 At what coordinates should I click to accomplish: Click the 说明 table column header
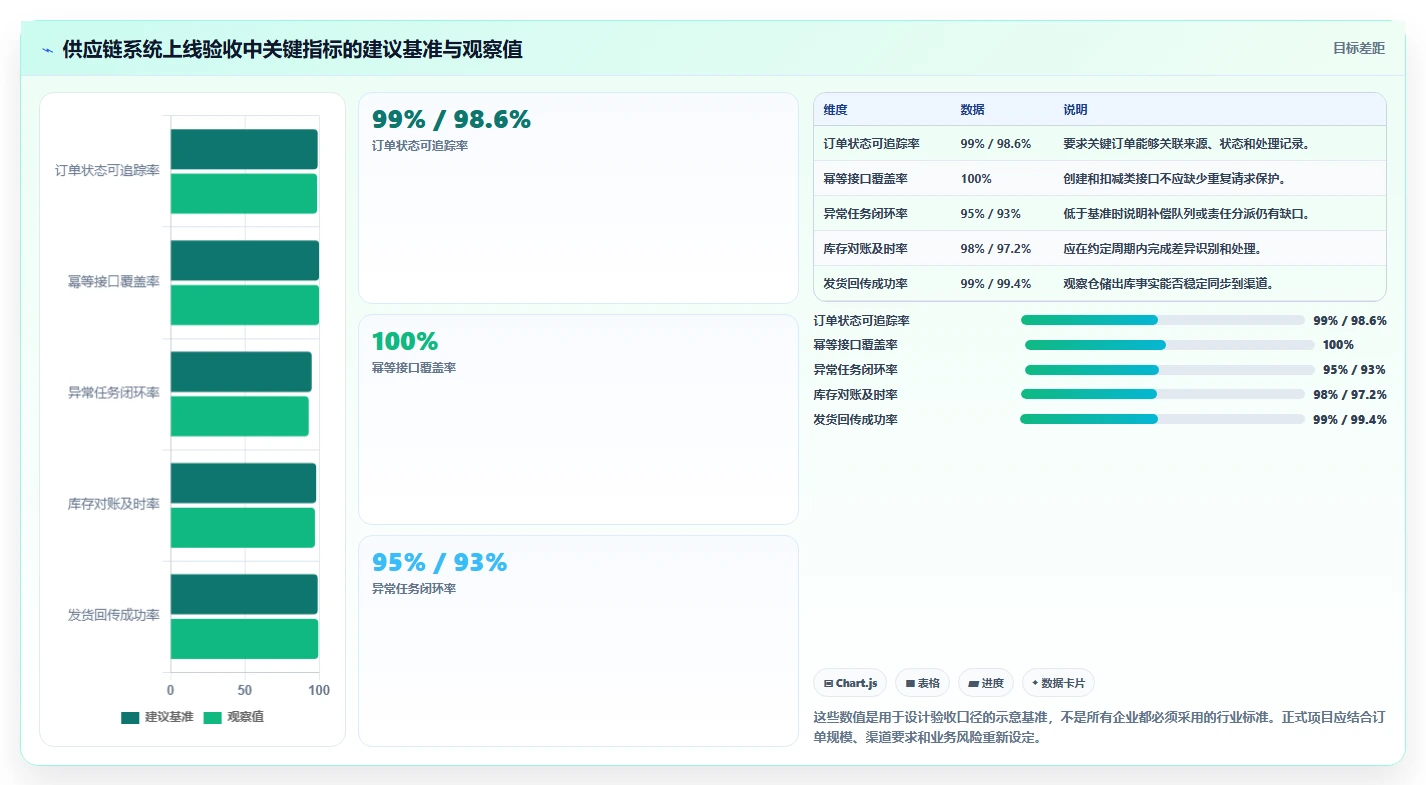(x=1076, y=110)
